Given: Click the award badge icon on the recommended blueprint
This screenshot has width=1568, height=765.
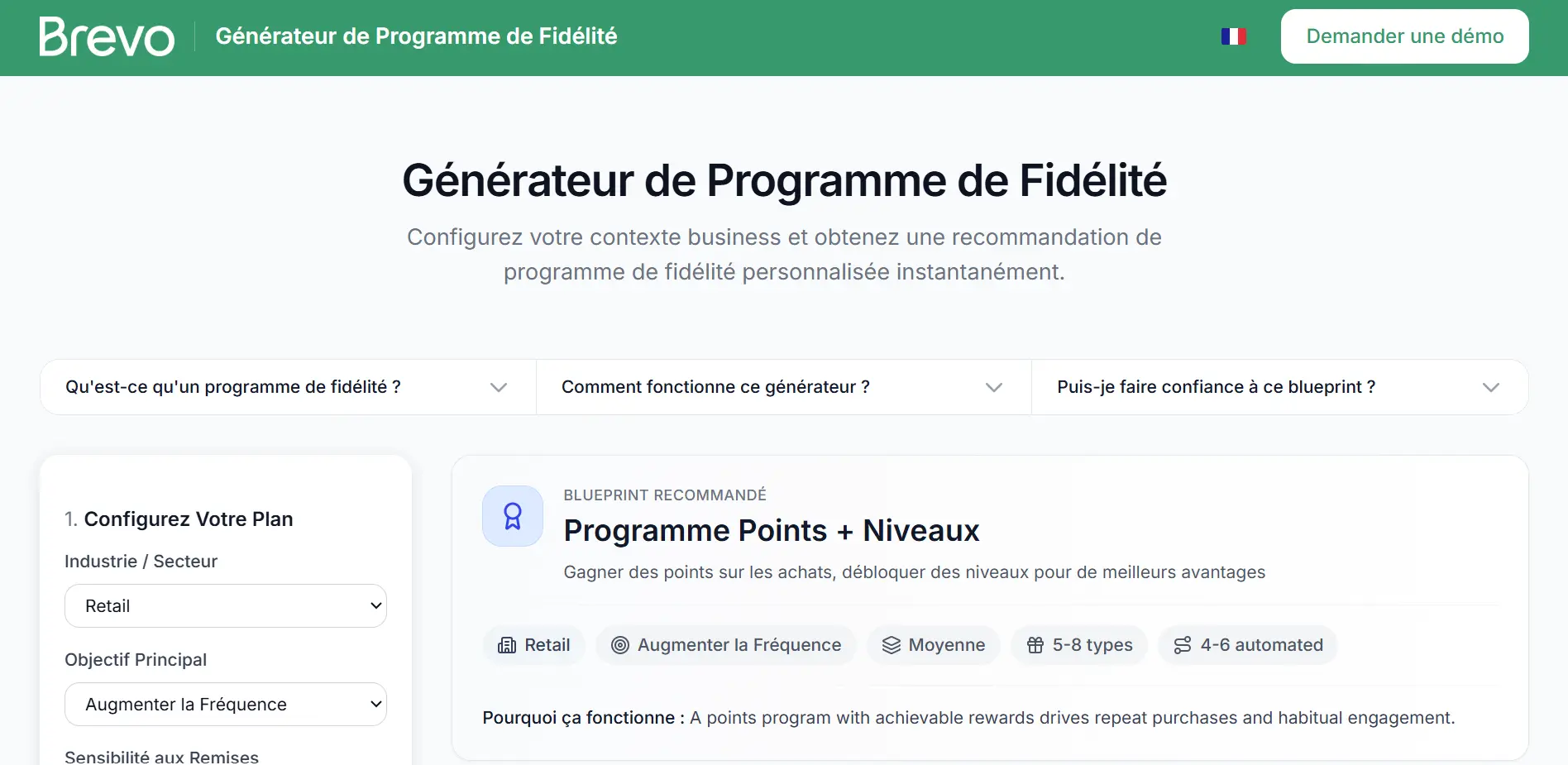Looking at the screenshot, I should pyautogui.click(x=513, y=515).
